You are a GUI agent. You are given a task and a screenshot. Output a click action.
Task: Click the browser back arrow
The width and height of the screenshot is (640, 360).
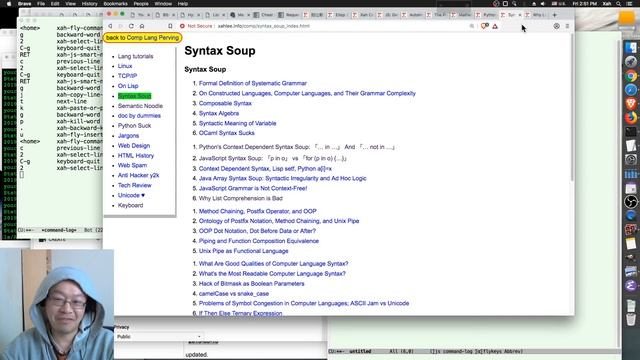[x=110, y=26]
